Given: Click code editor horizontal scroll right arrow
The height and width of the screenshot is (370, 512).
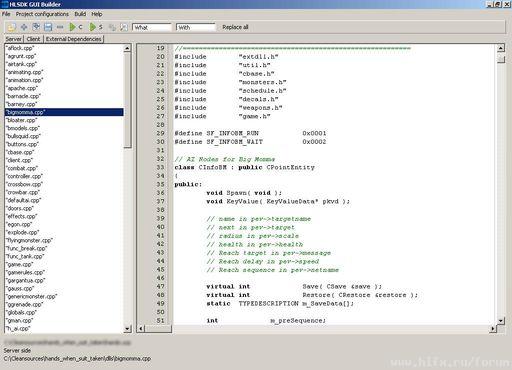Looking at the screenshot, I should tap(493, 329).
